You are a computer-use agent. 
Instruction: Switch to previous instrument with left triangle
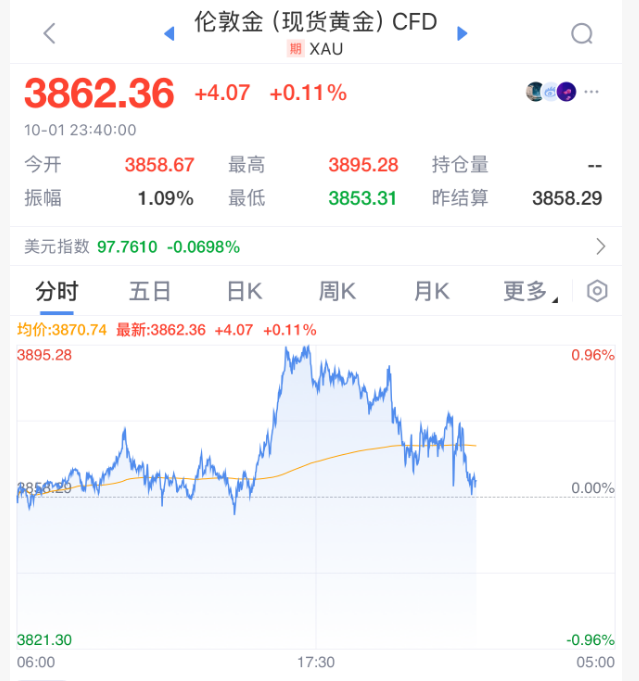(169, 34)
